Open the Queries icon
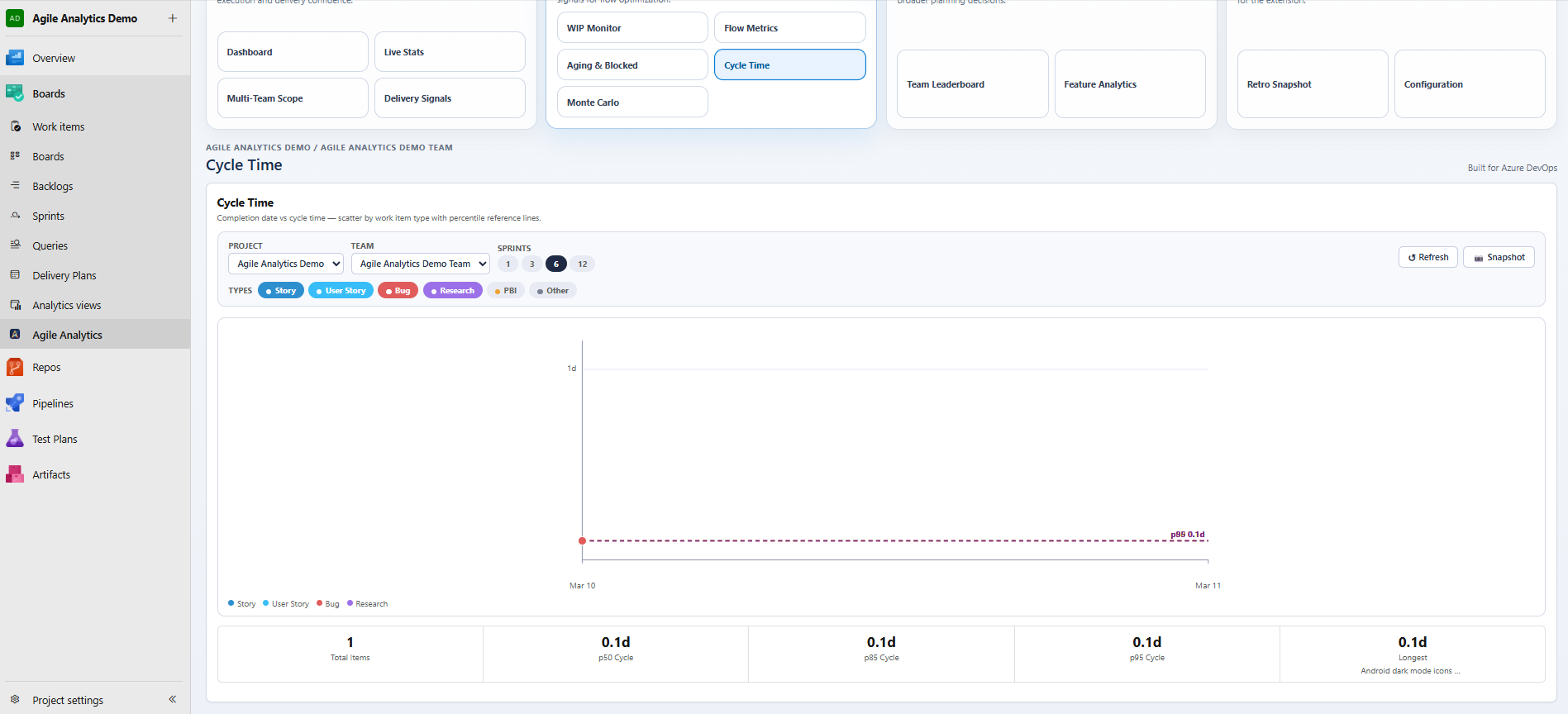 click(15, 245)
